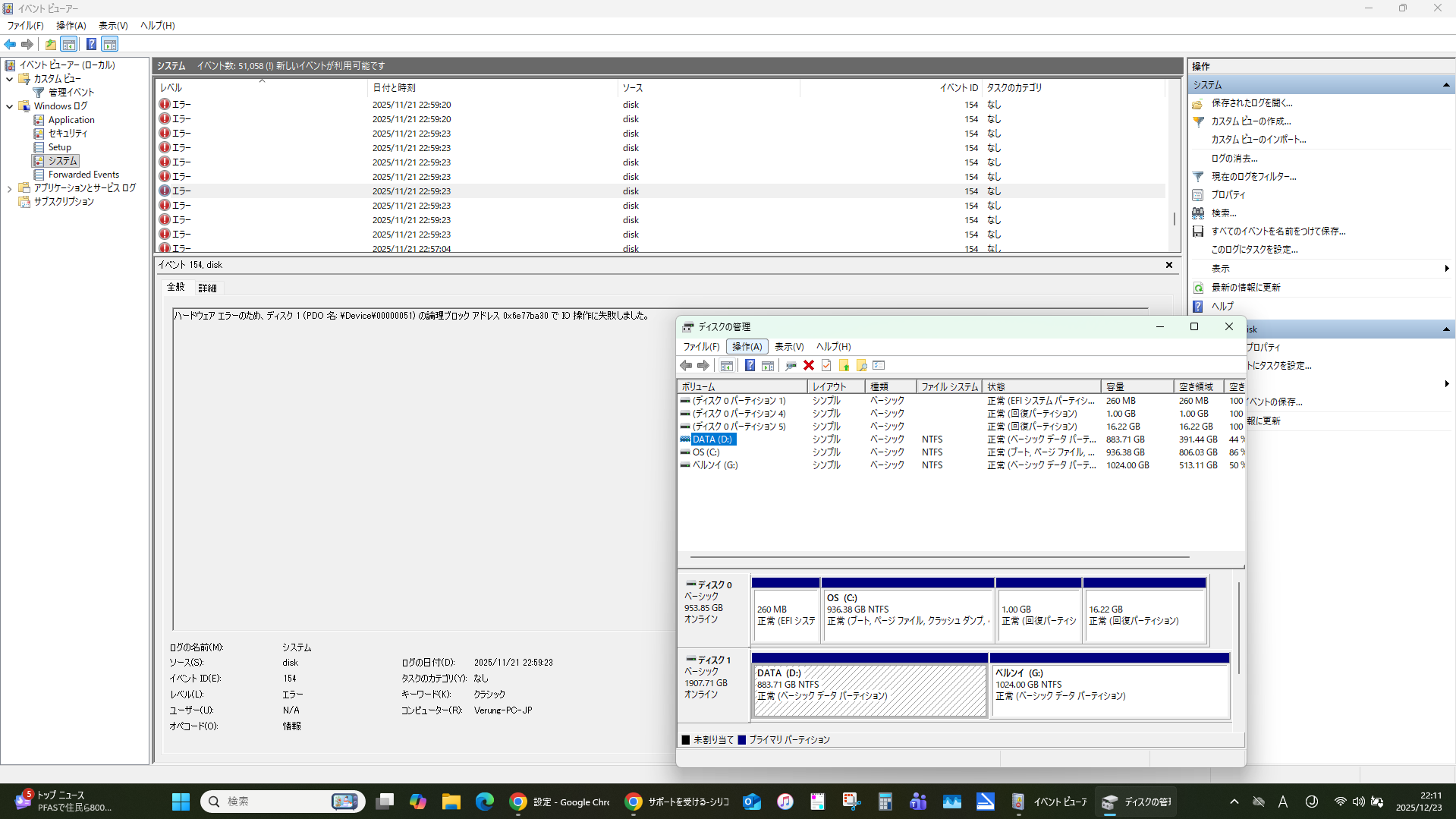Viewport: 1456px width, 819px height.
Task: Click the show/hide action pane icon in Event Viewer toolbar
Action: coord(110,44)
